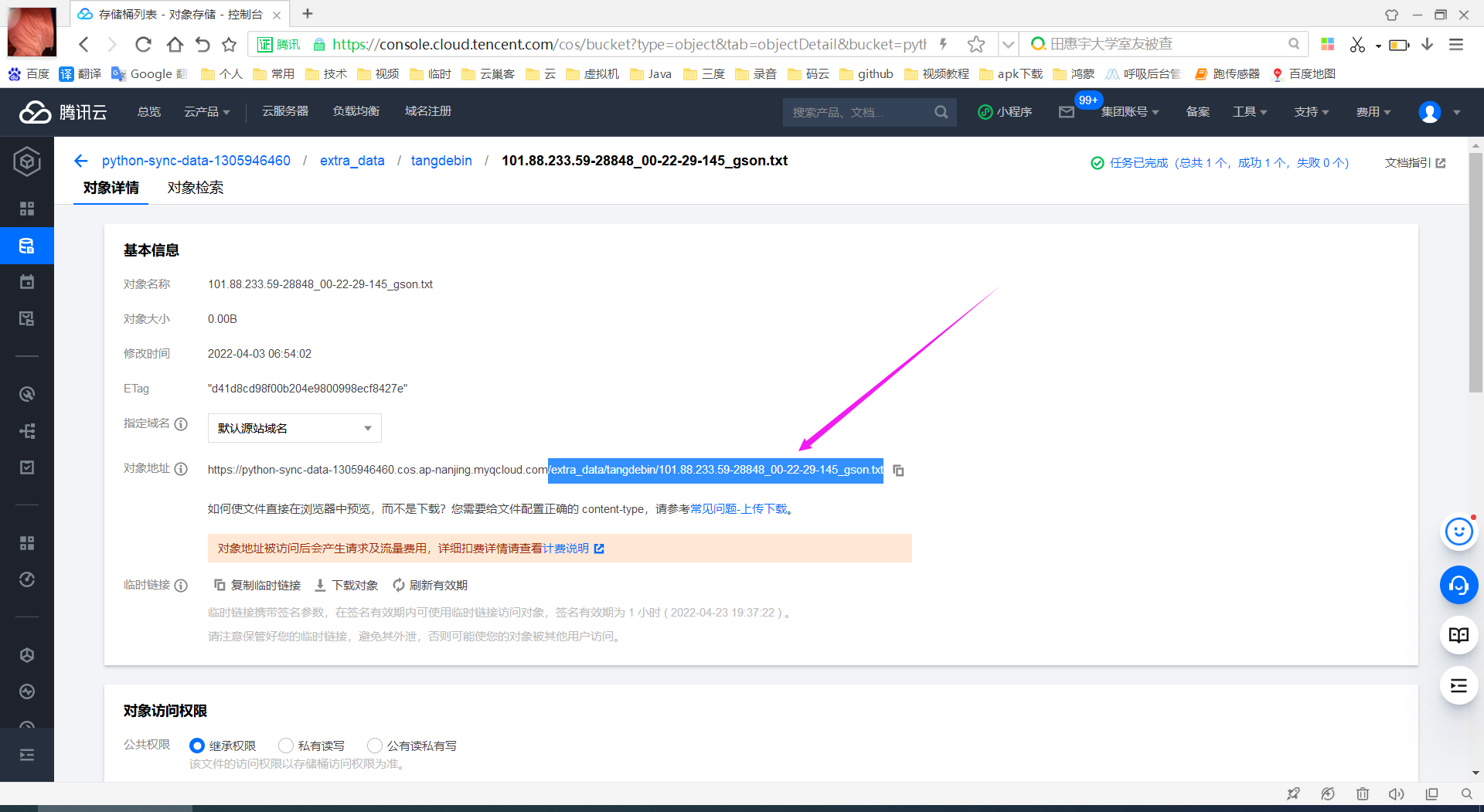This screenshot has width=1484, height=812.
Task: Click the info icon beside 对象地址
Action: click(x=181, y=469)
